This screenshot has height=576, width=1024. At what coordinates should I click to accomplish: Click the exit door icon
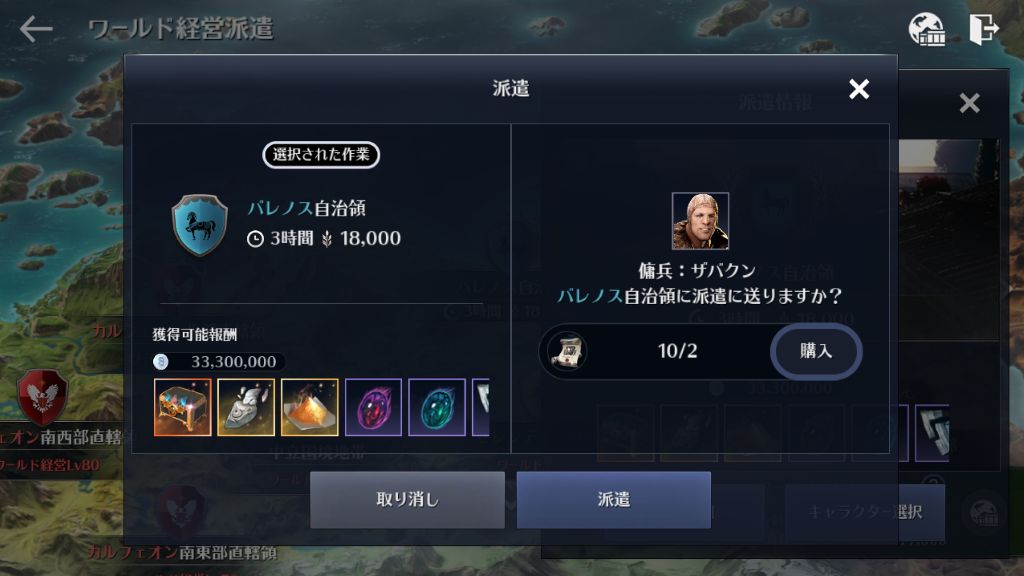point(984,29)
